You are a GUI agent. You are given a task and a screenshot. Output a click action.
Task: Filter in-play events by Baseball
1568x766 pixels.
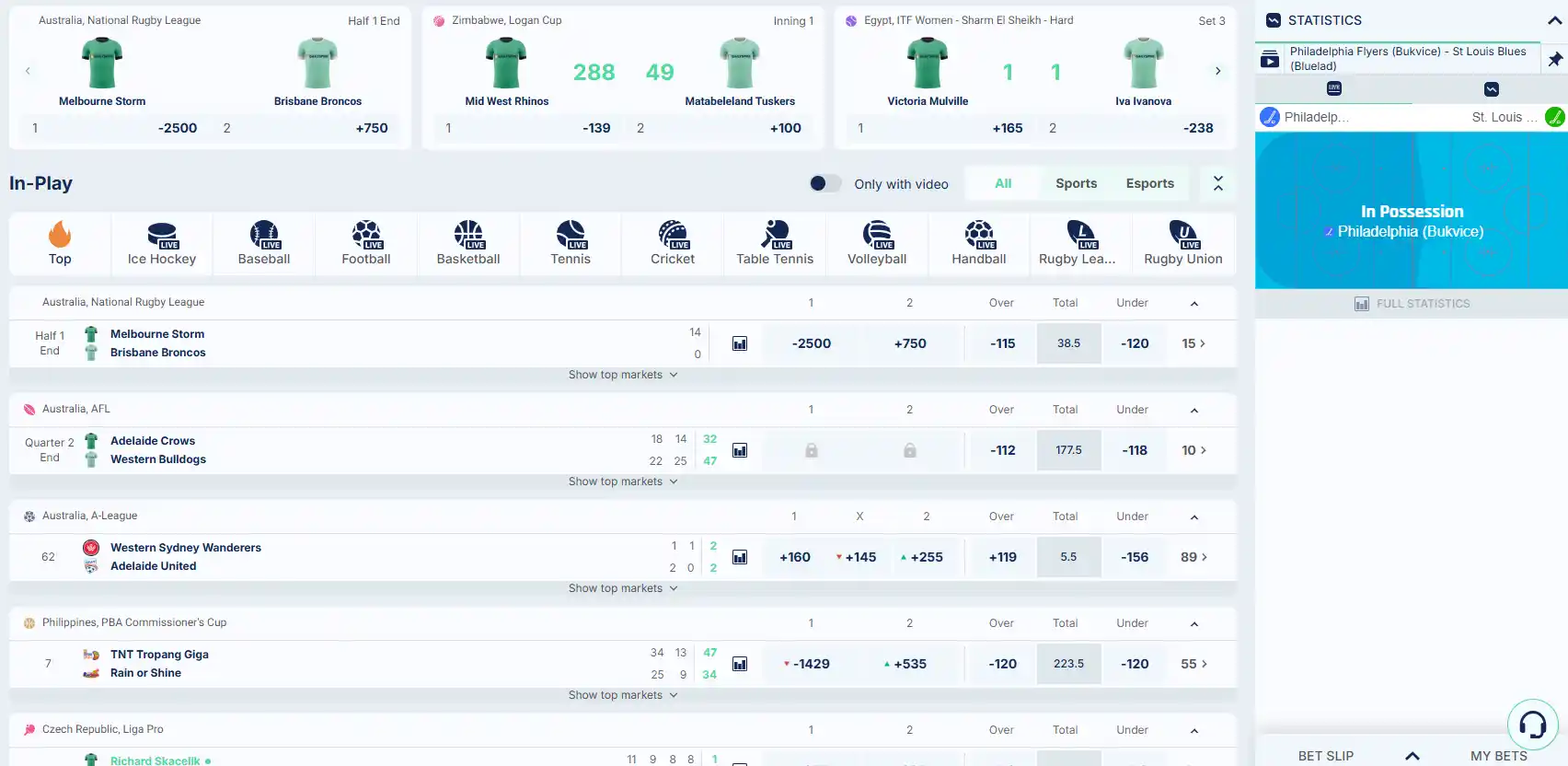point(264,244)
